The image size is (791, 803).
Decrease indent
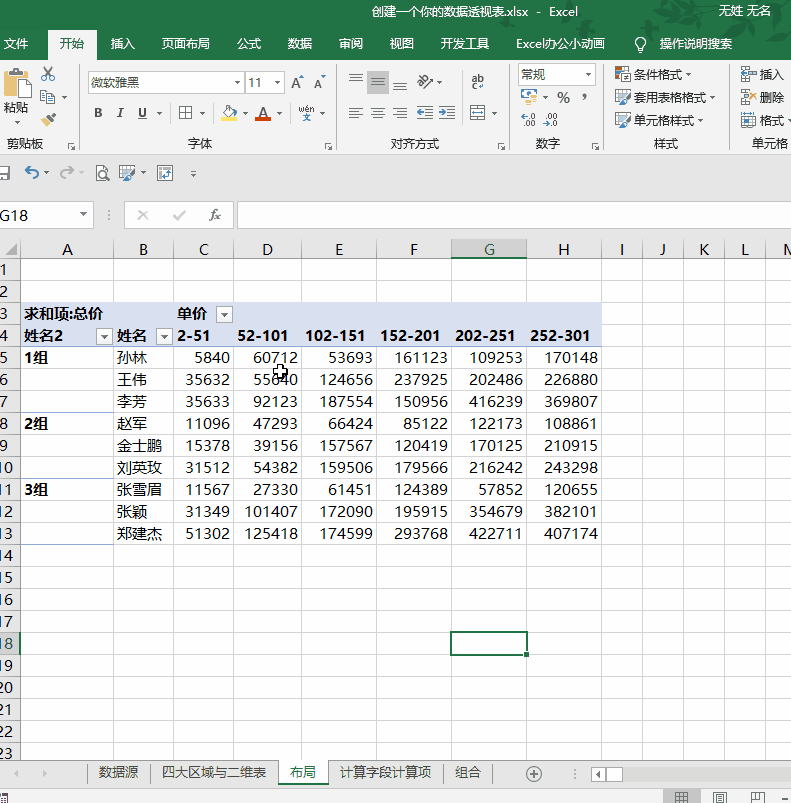[424, 113]
